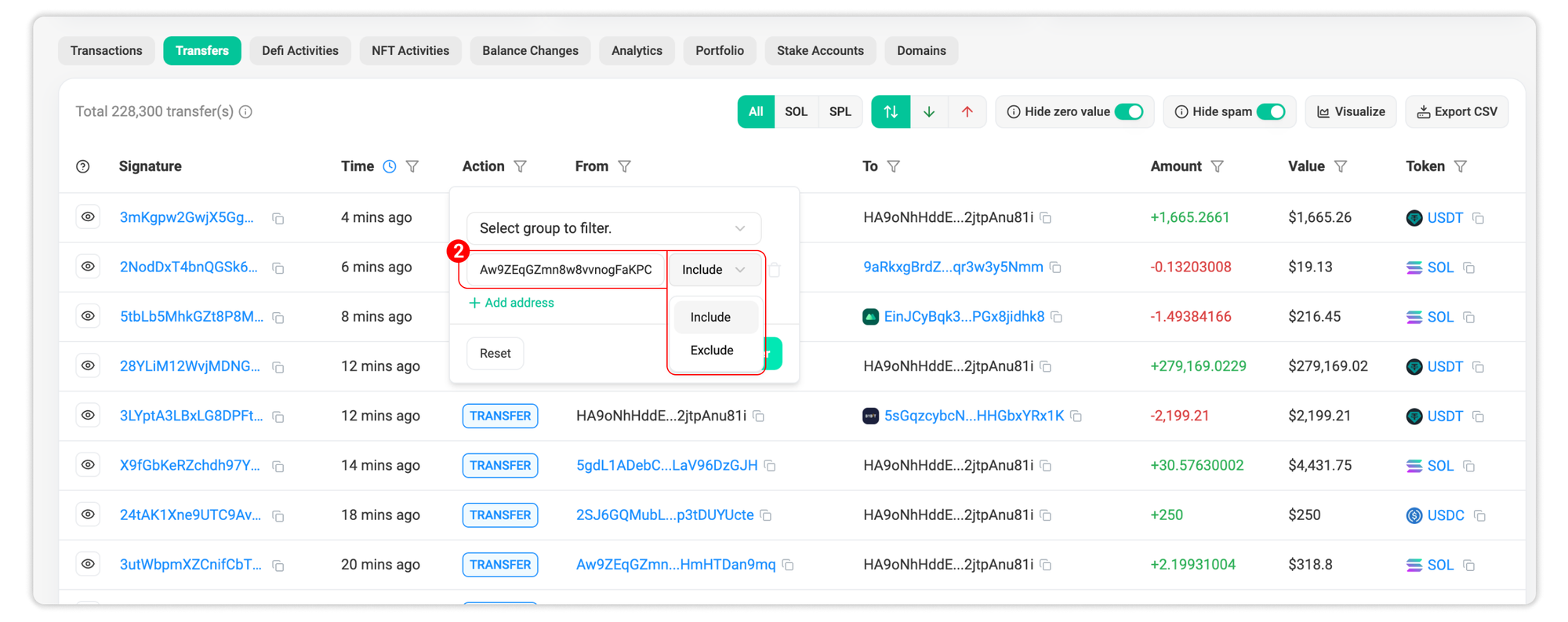Copy signature 28YLiM12WvjMDNG...
Viewport: 1568px width, 622px height.
point(278,367)
